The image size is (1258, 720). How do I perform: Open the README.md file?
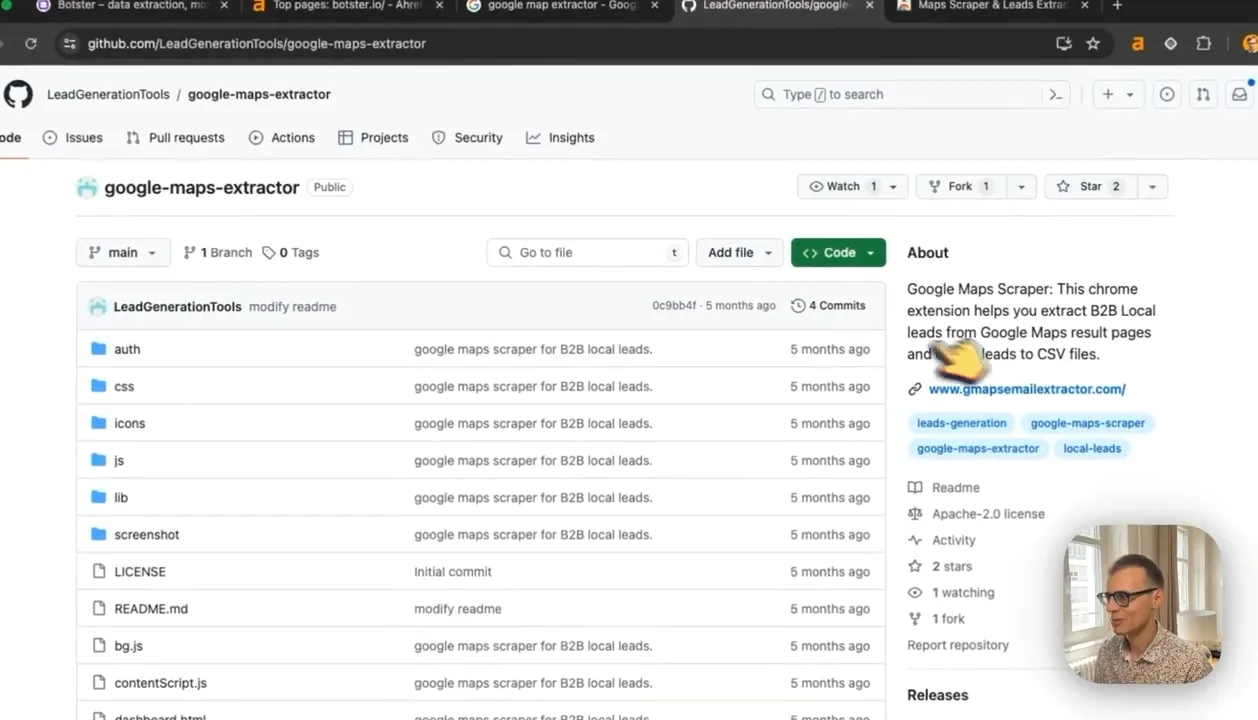coord(151,609)
